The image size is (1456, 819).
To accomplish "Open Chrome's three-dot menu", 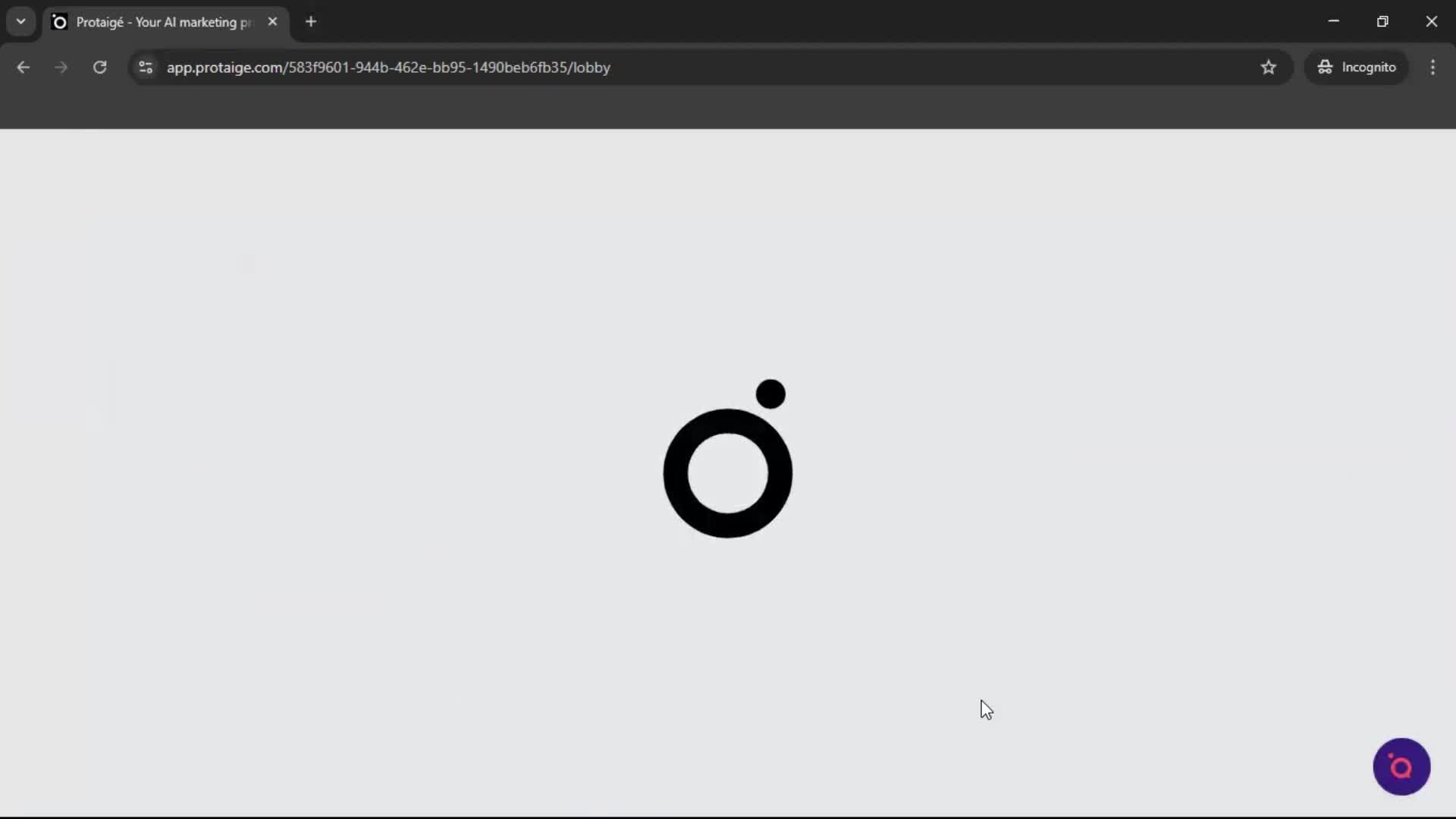I will [x=1432, y=67].
